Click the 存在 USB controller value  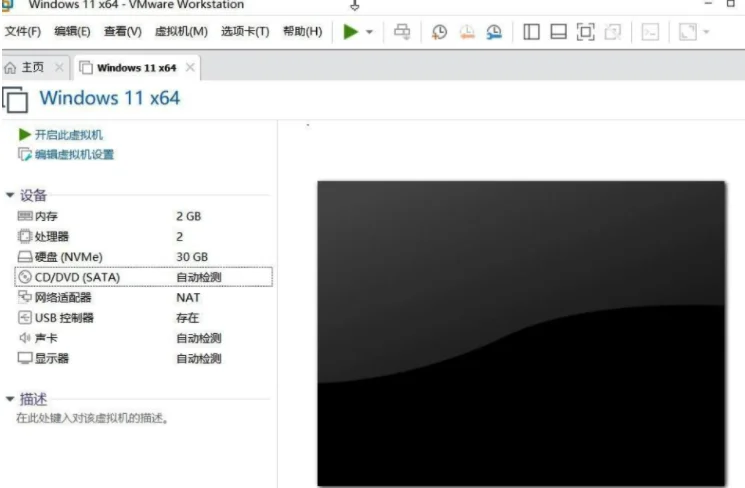(188, 318)
